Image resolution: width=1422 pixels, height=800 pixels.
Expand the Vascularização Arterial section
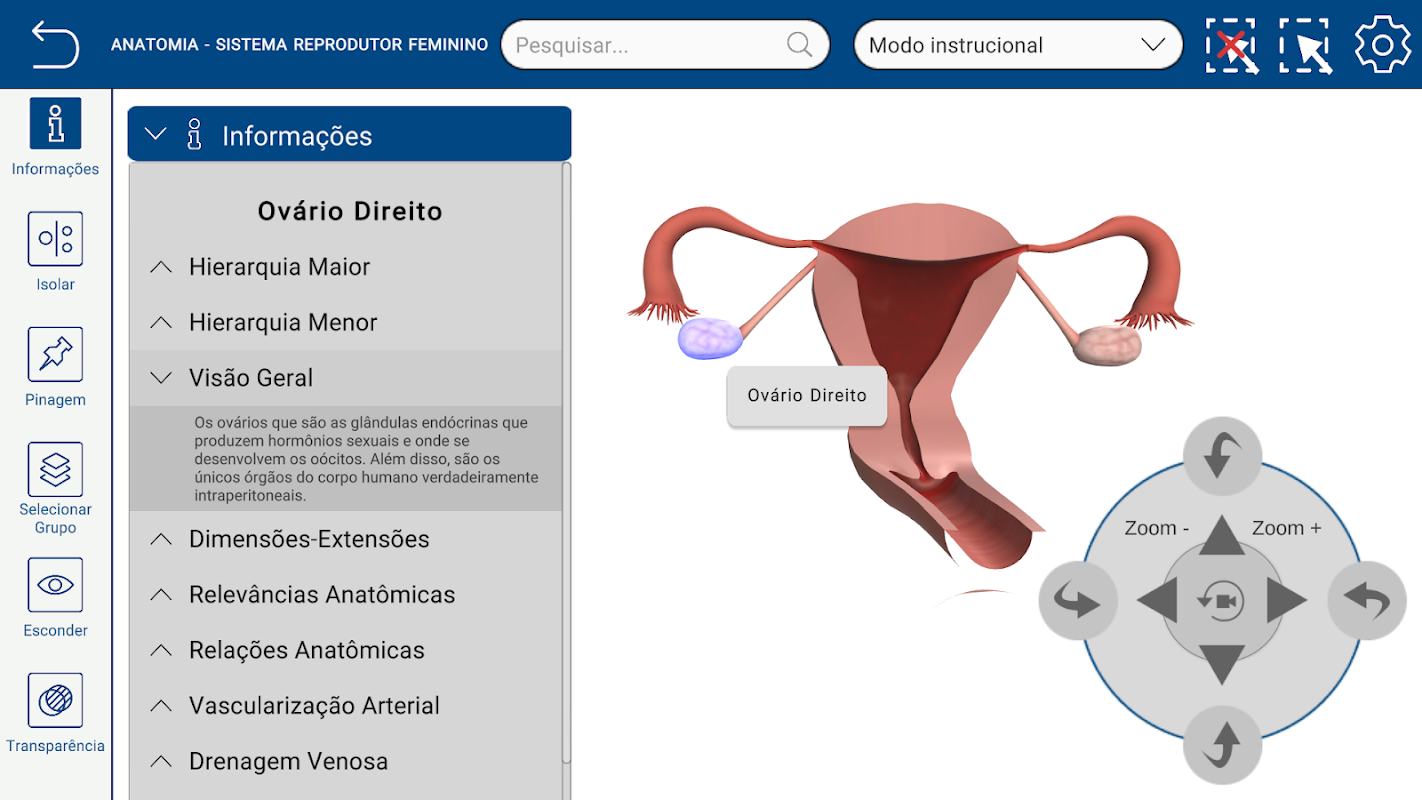(346, 706)
